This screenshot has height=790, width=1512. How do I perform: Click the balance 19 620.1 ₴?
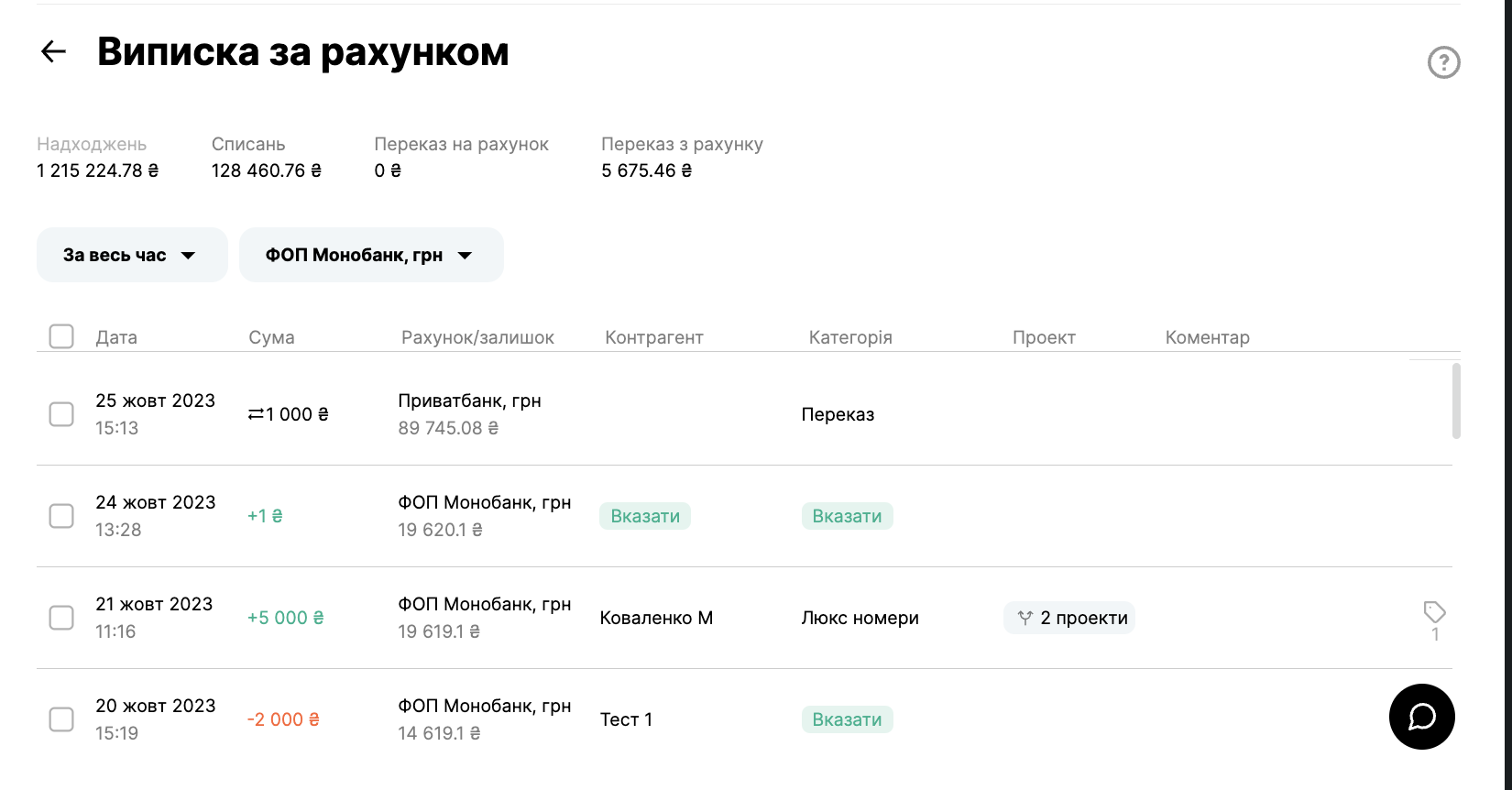click(440, 530)
